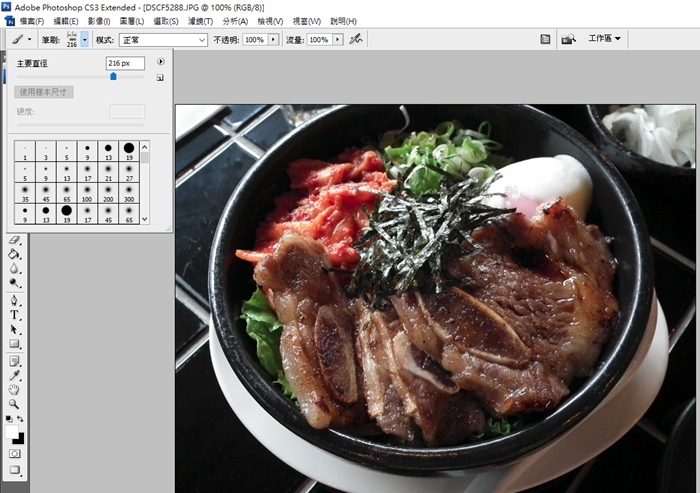This screenshot has width=700, height=493.
Task: Select the Paint Bucket tool
Action: [15, 254]
